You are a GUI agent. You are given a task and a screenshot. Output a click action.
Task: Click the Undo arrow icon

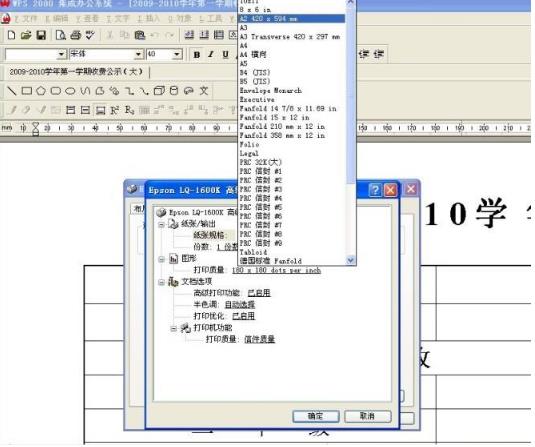coord(155,35)
